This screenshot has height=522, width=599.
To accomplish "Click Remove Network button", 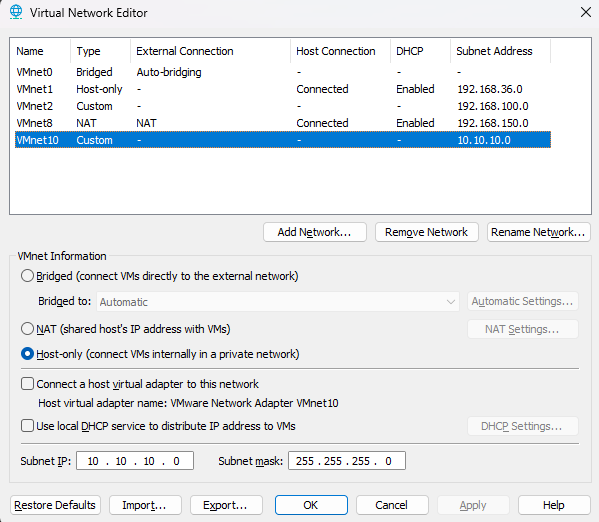I will tap(427, 232).
